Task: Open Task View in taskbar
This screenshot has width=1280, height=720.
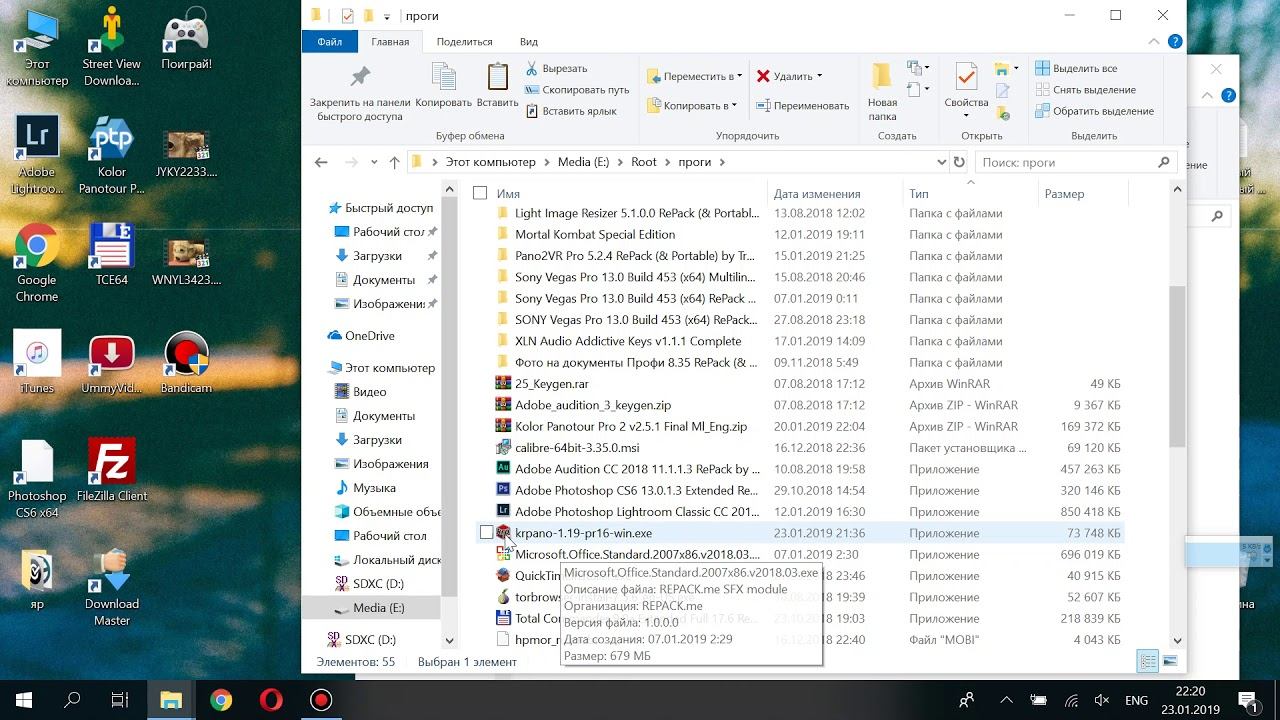Action: [x=120, y=700]
